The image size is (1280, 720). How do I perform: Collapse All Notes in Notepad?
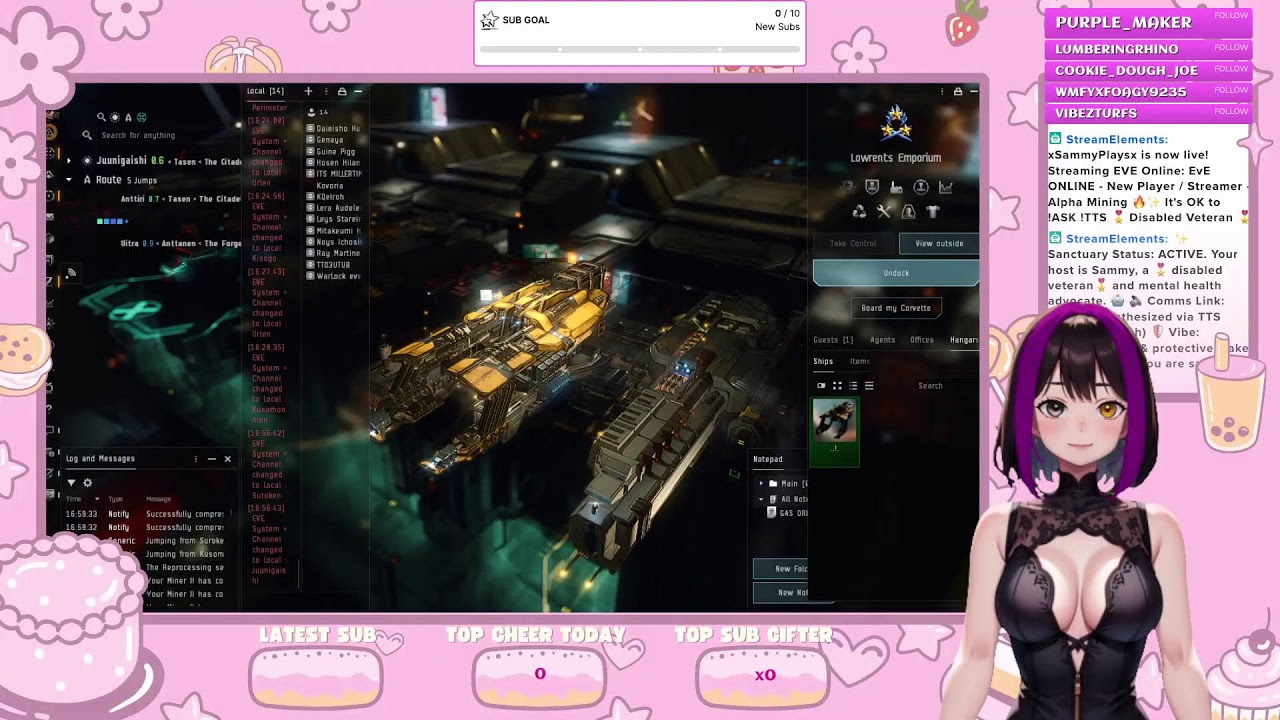(761, 499)
